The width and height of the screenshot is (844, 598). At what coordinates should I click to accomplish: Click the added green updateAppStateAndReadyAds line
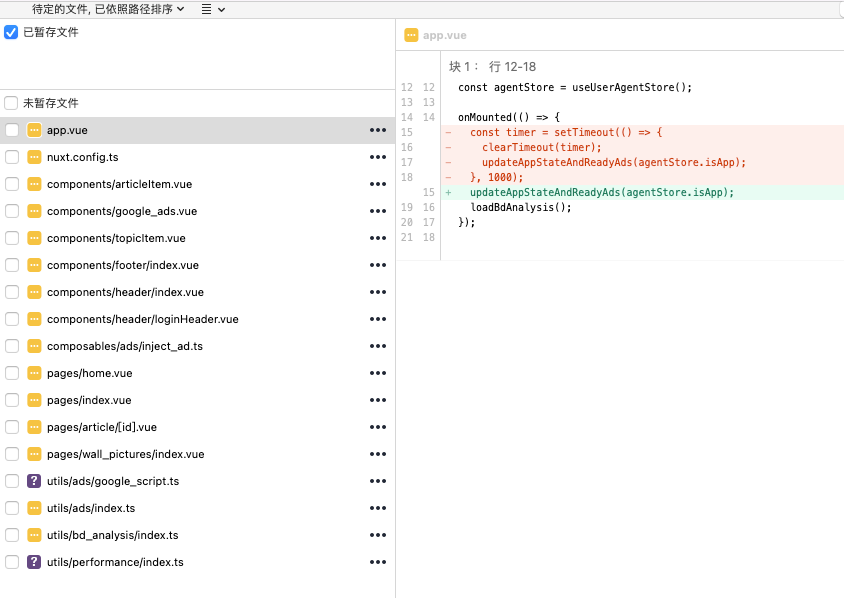[x=602, y=192]
